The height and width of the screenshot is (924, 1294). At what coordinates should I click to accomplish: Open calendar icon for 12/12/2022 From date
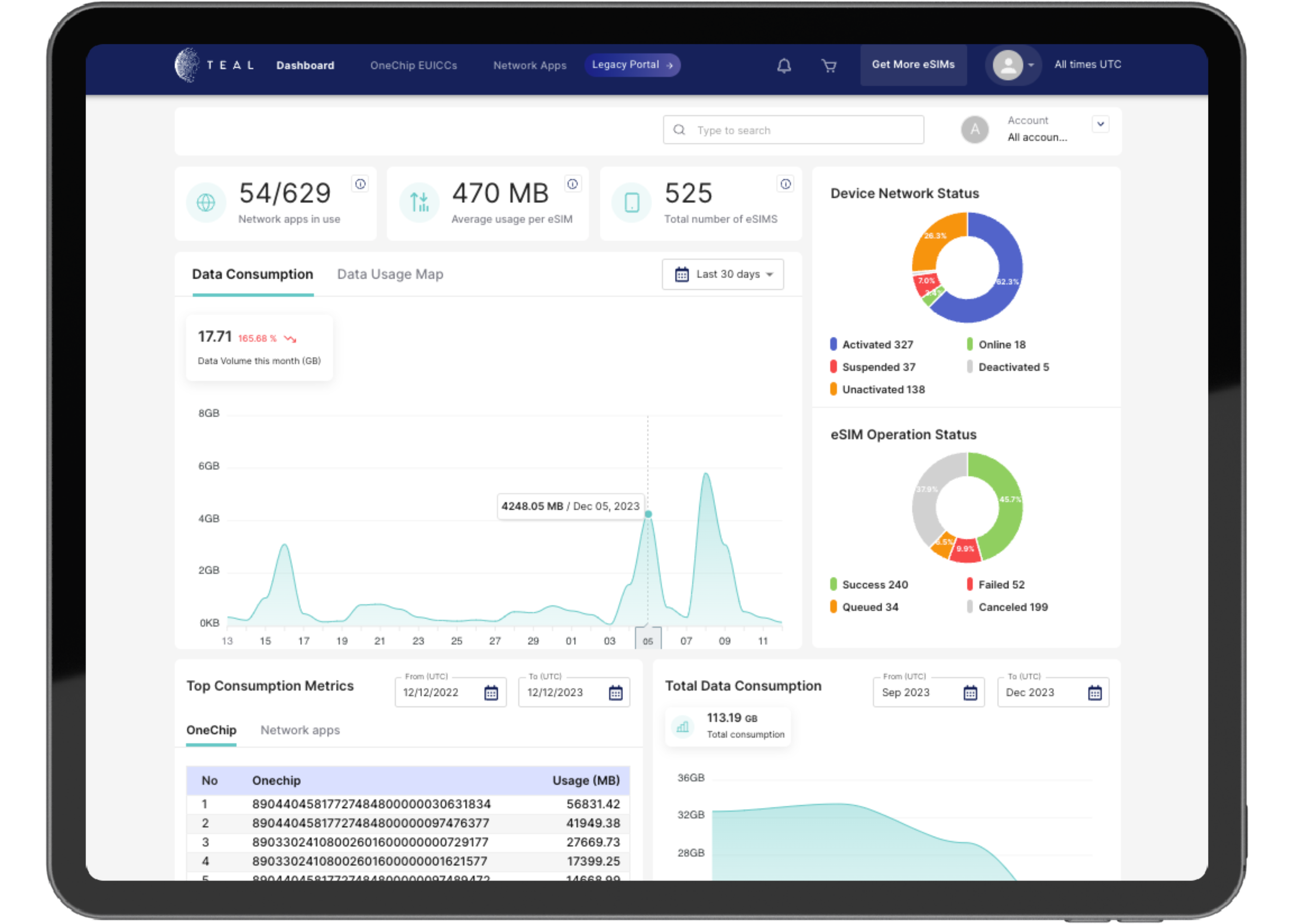tap(491, 693)
